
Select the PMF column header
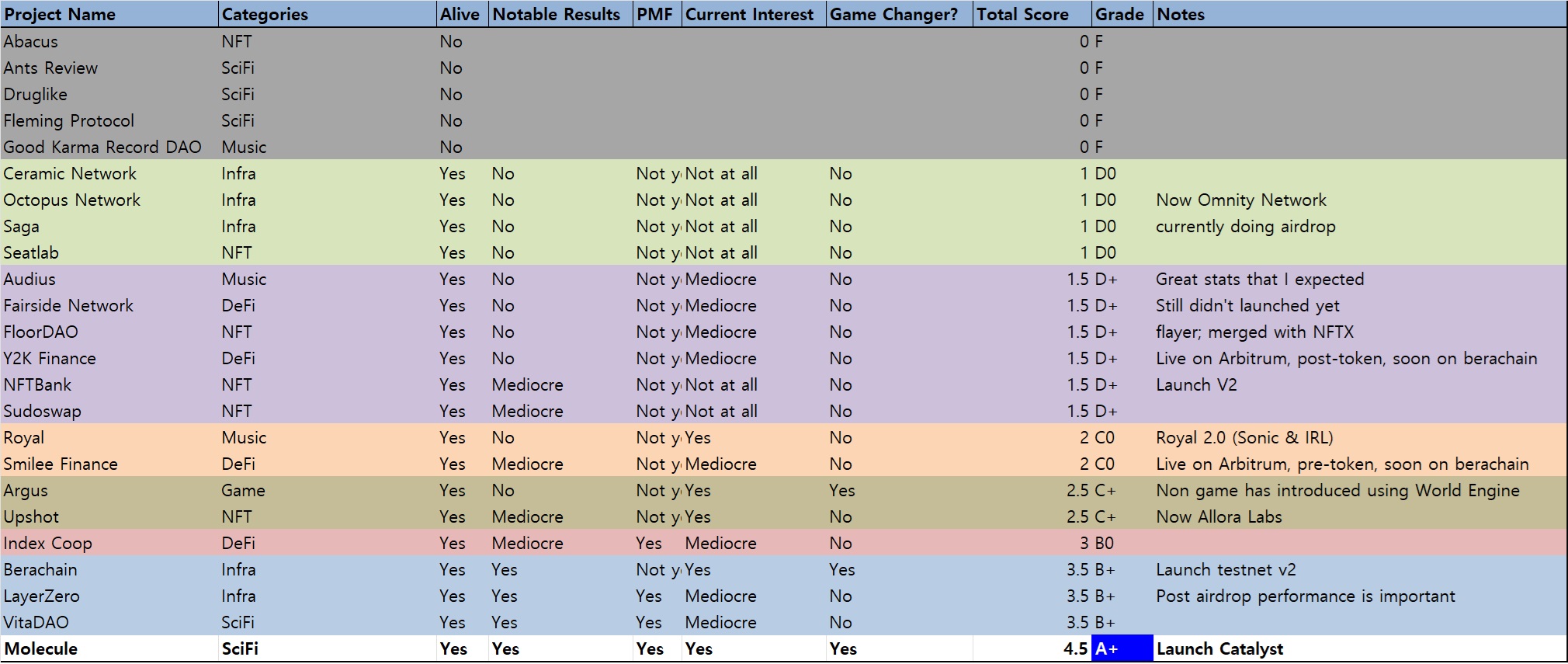point(657,14)
